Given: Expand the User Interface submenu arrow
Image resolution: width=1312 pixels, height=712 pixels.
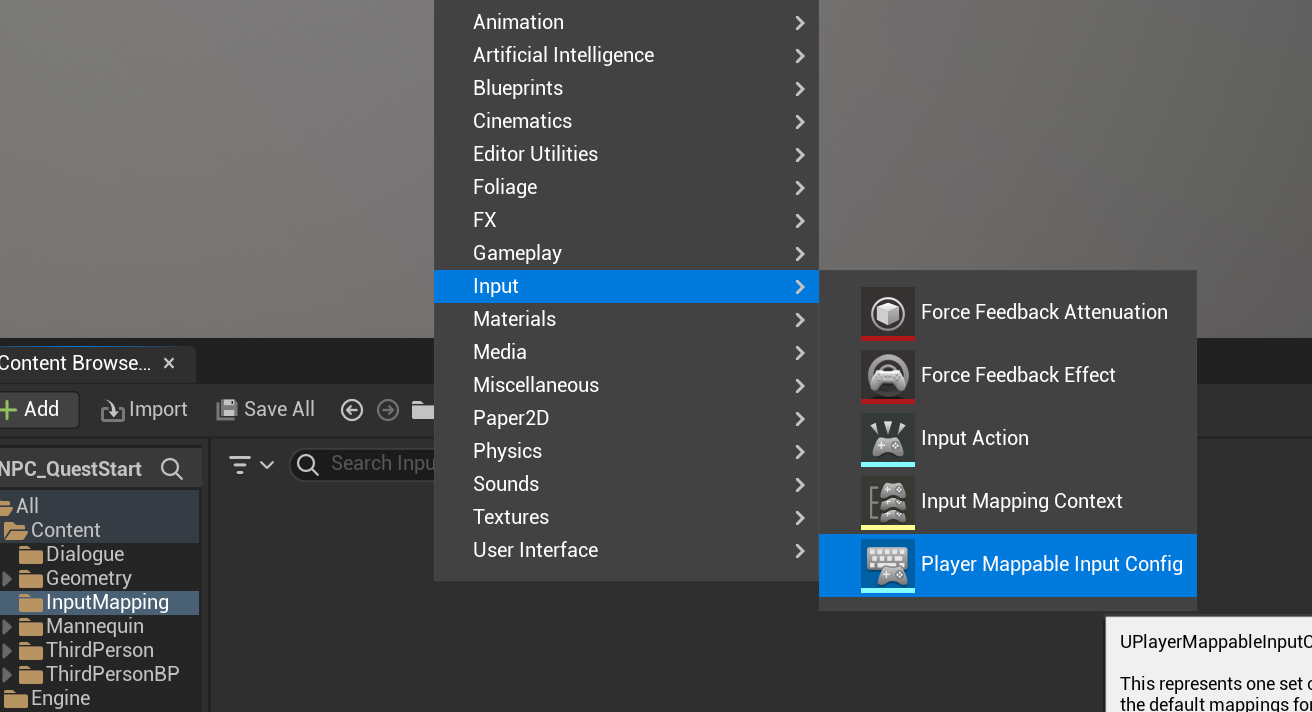Looking at the screenshot, I should [800, 551].
